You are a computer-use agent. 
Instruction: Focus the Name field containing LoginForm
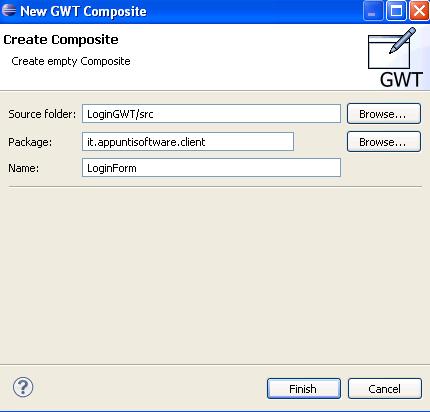pos(211,168)
